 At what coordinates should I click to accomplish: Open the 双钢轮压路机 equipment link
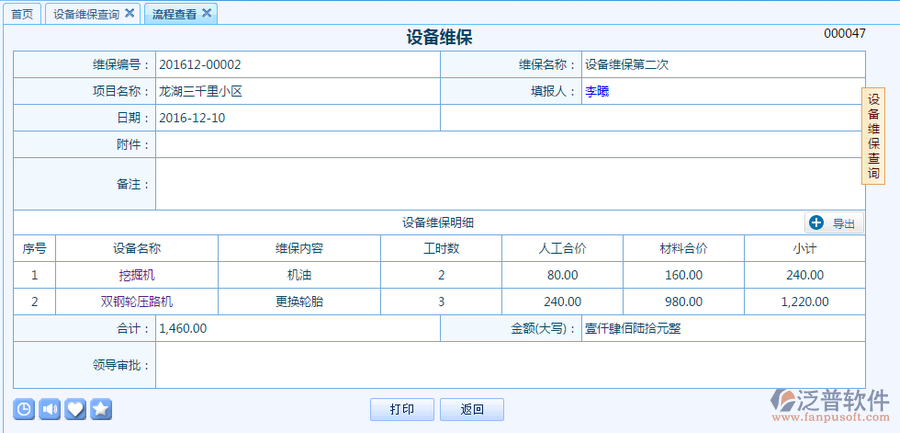click(137, 300)
